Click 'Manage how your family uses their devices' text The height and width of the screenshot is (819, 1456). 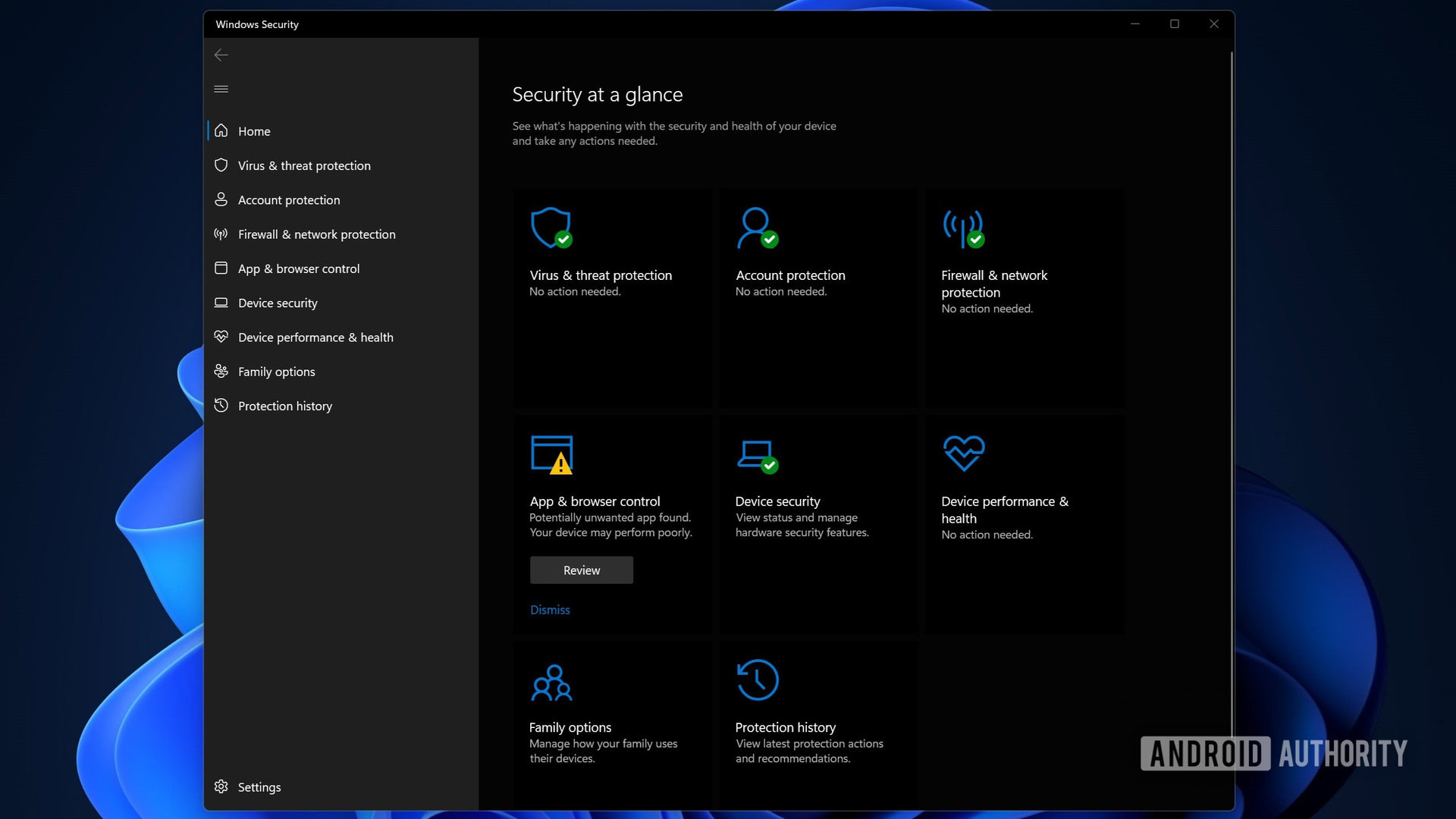point(603,751)
